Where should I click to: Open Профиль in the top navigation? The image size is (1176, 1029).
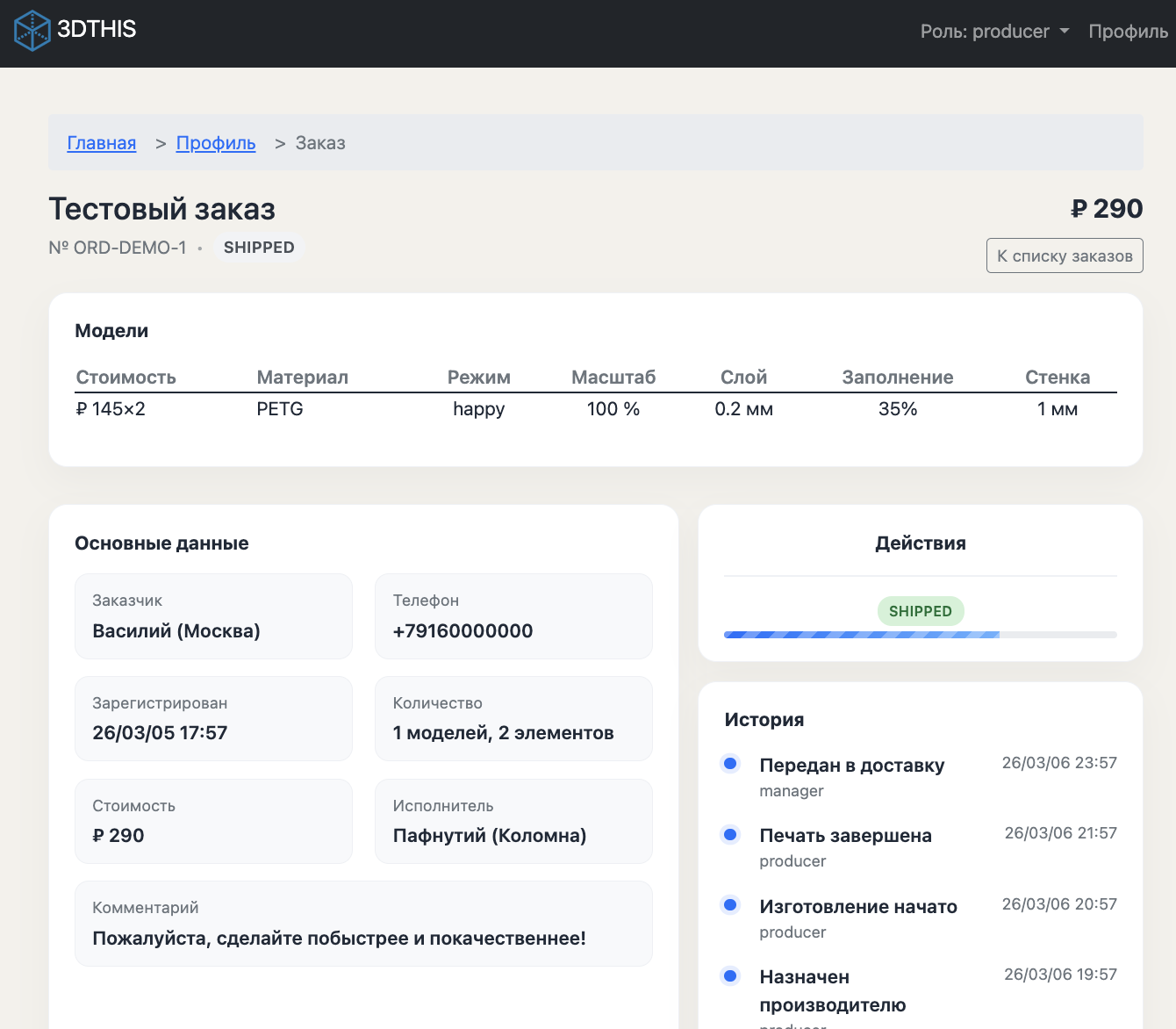click(1128, 32)
